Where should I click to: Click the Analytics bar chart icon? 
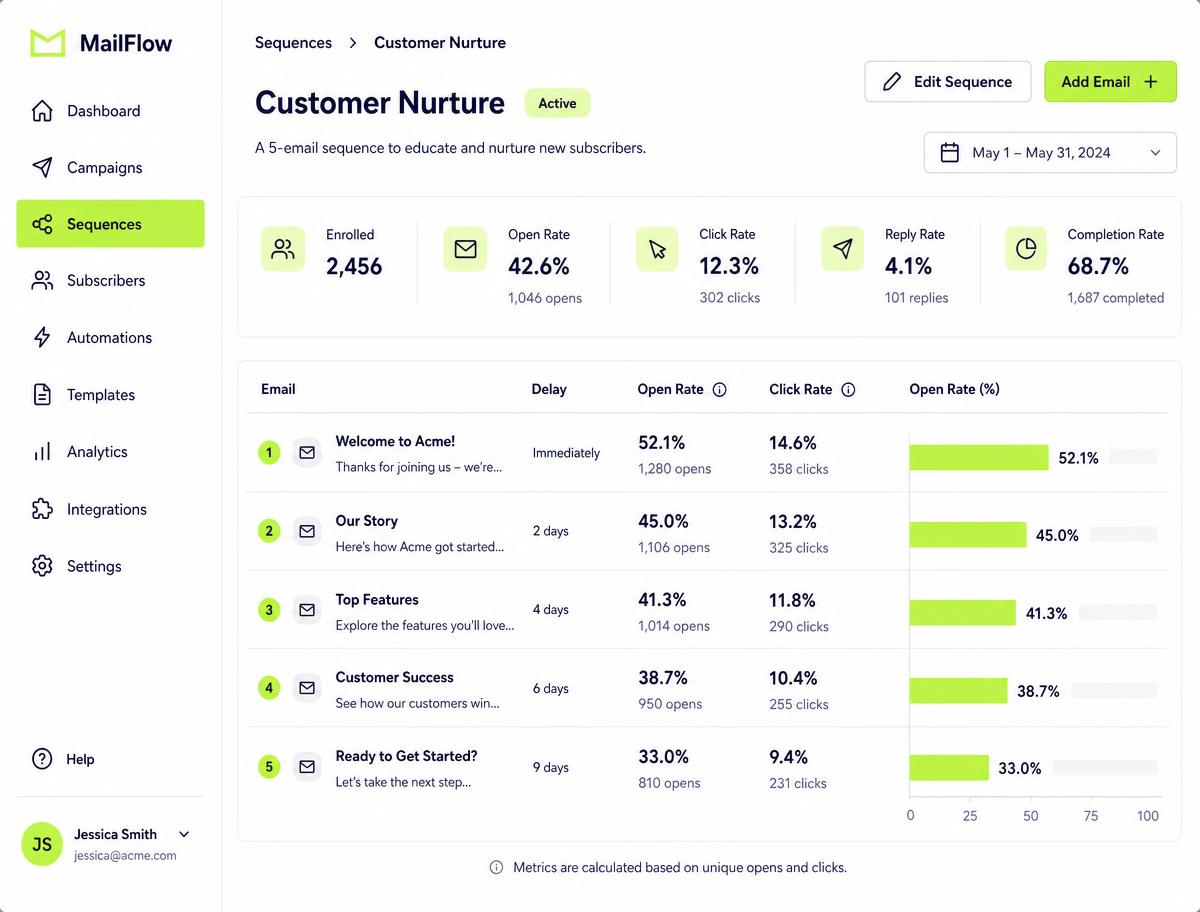pyautogui.click(x=42, y=452)
